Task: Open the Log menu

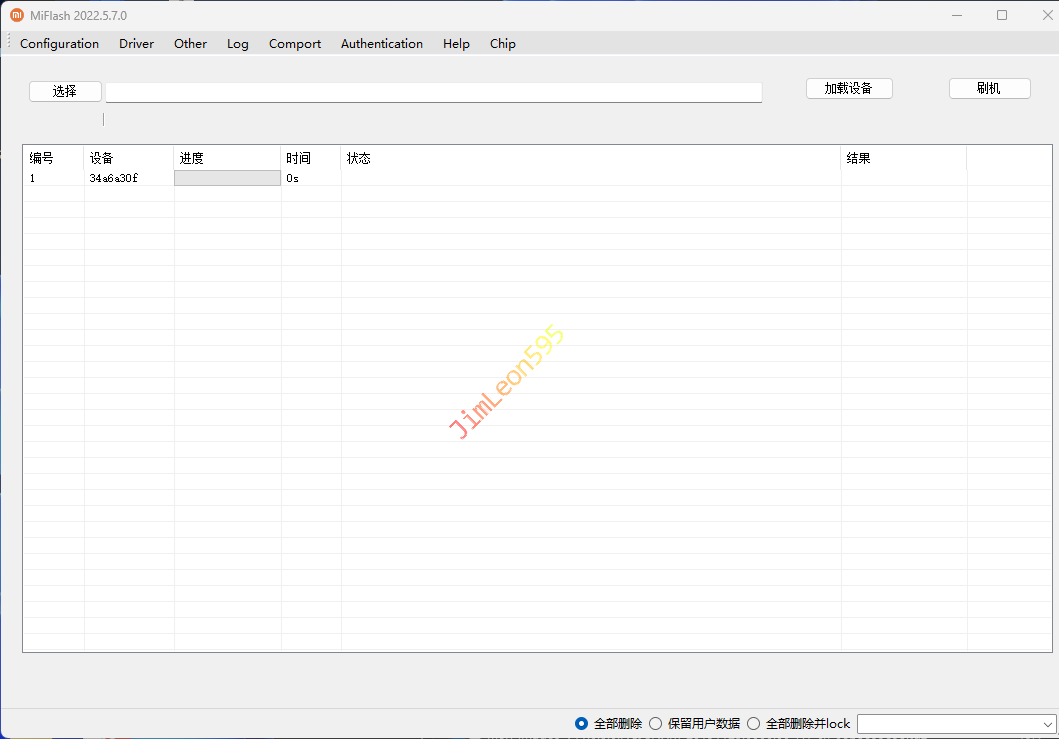Action: 237,43
